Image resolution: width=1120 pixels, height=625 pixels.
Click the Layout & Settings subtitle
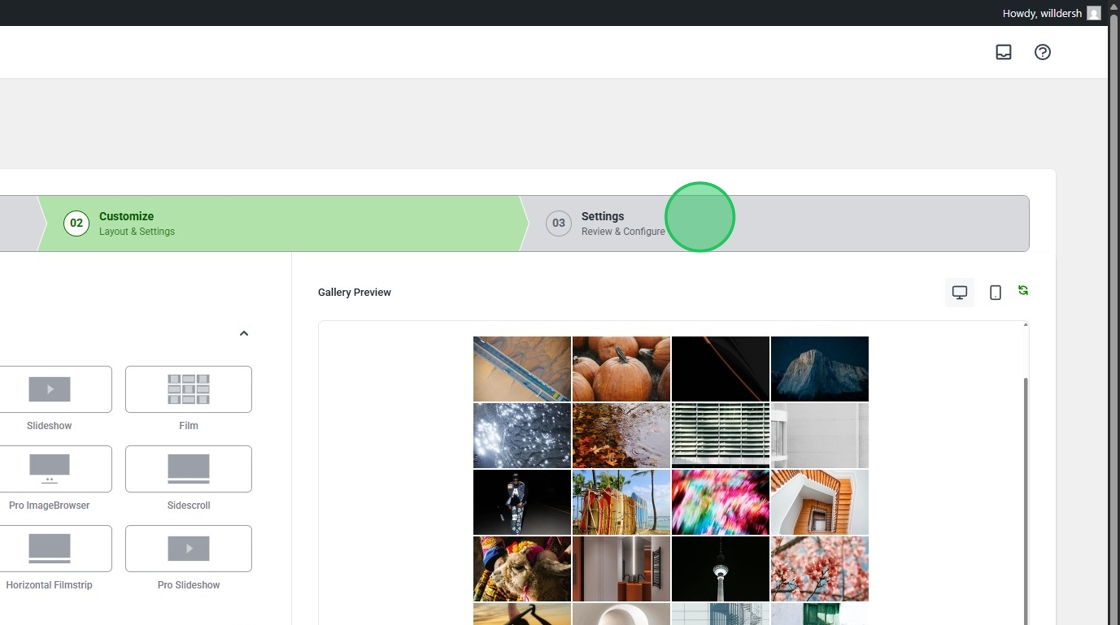[137, 231]
